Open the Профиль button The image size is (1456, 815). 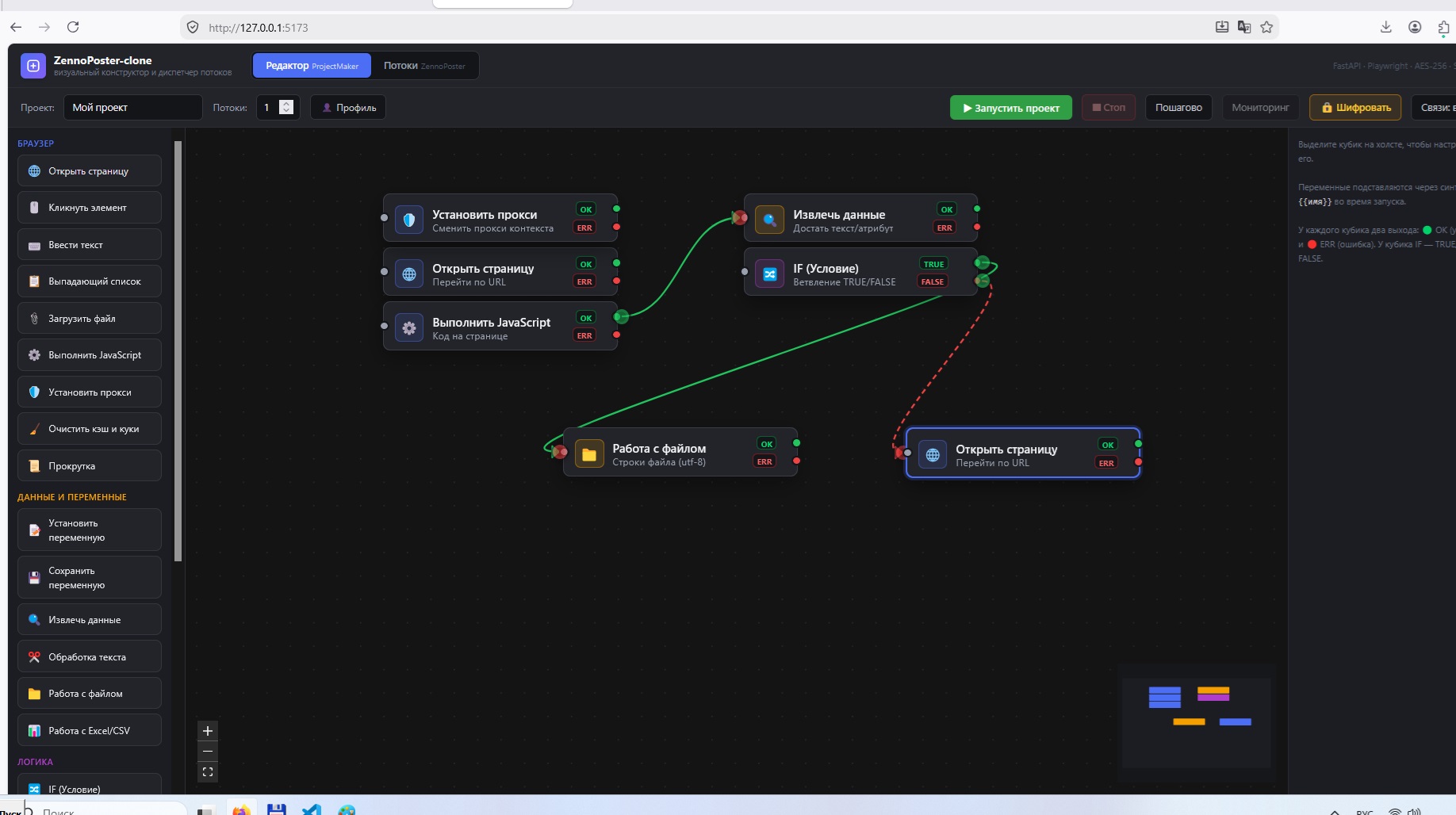pos(348,107)
